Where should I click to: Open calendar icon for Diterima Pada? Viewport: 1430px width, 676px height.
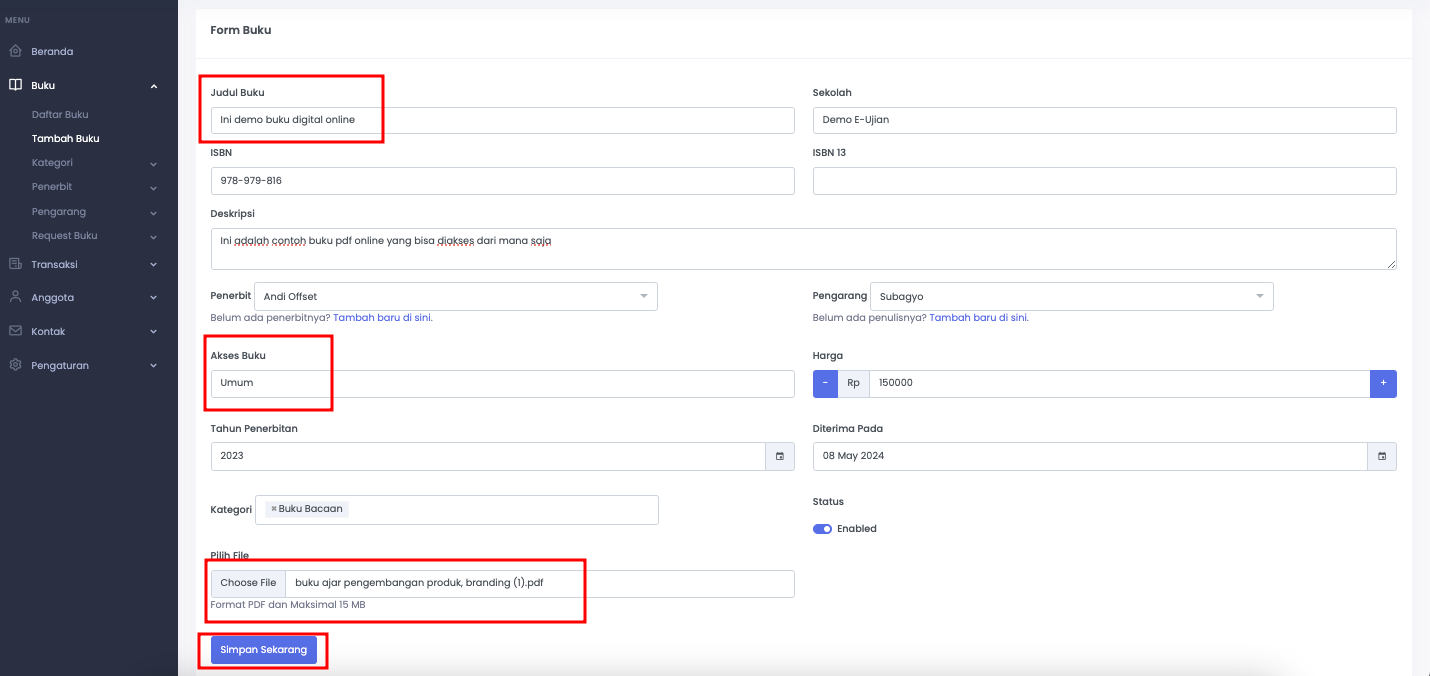1382,456
